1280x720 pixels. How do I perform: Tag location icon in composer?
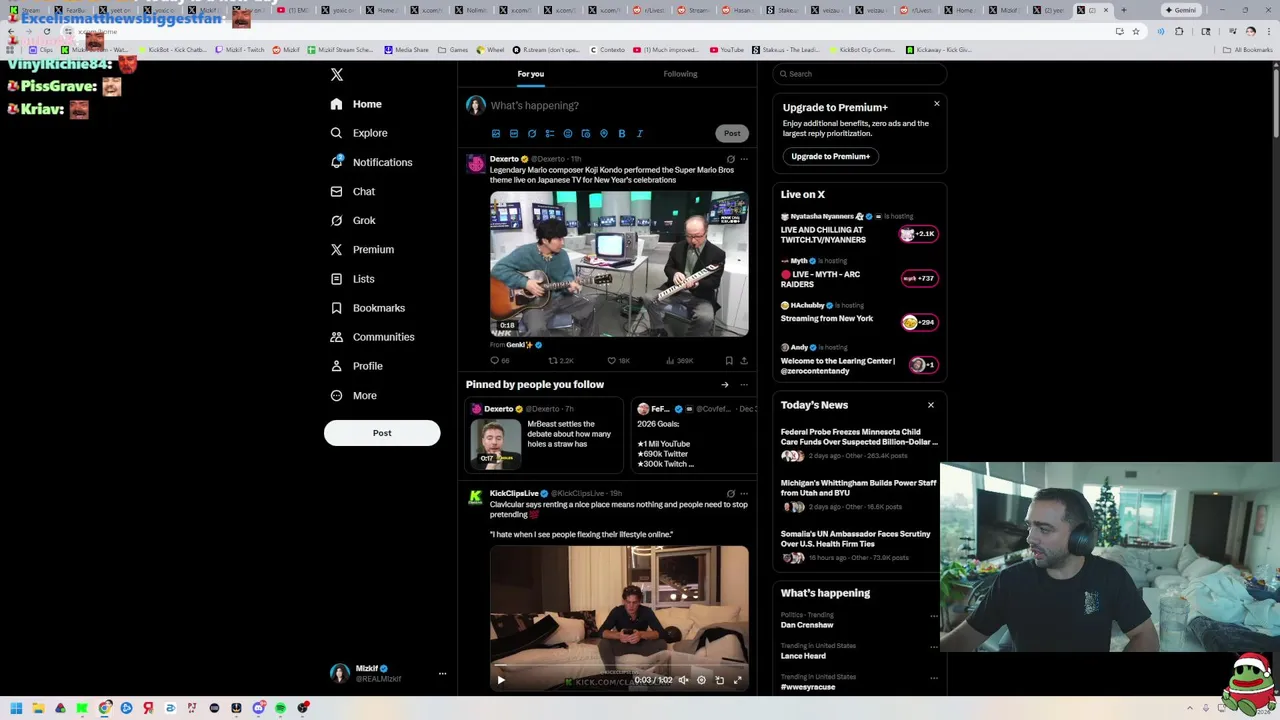[604, 133]
